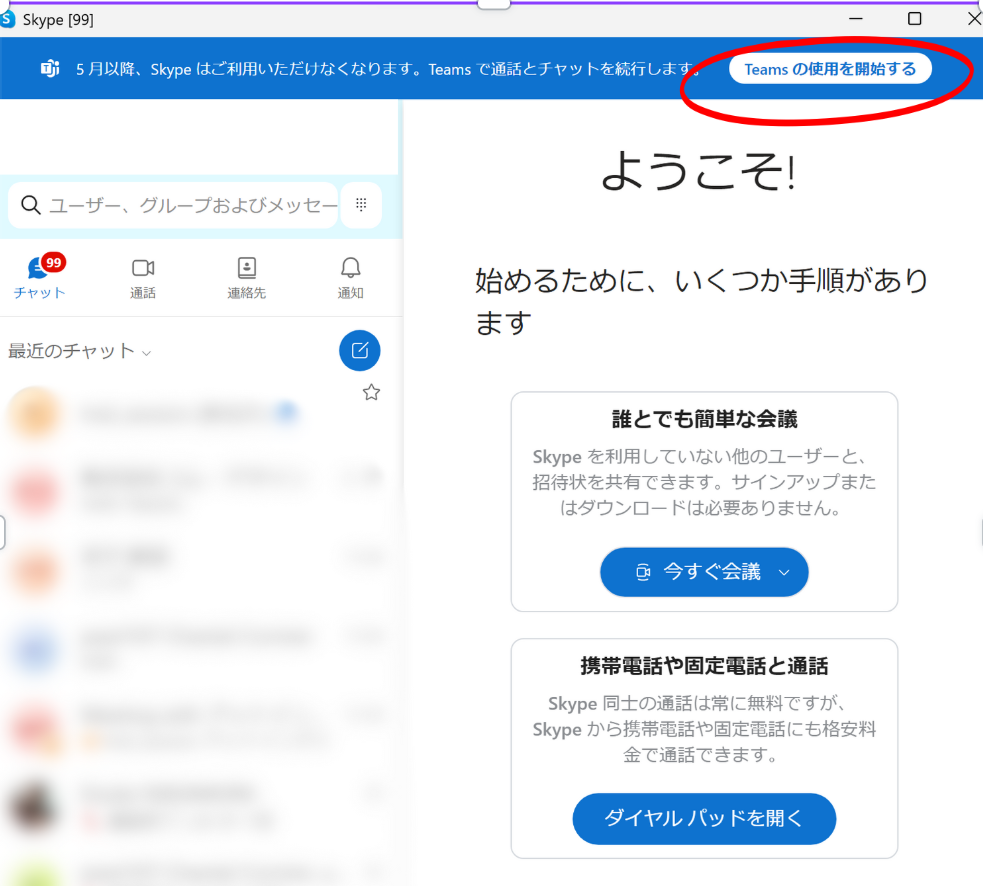Open the first blurred chat in list
The height and width of the screenshot is (886, 983).
pos(194,414)
